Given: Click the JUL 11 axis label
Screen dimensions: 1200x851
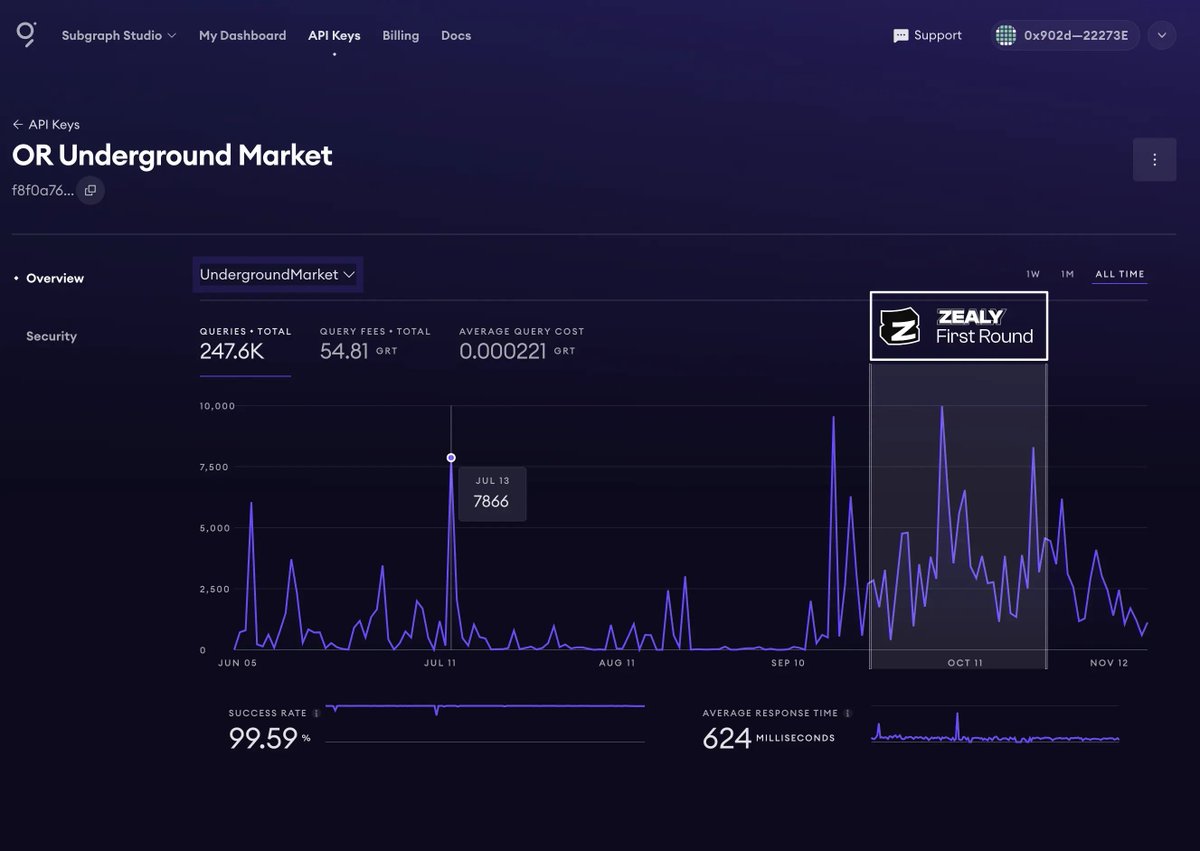Looking at the screenshot, I should tap(440, 663).
